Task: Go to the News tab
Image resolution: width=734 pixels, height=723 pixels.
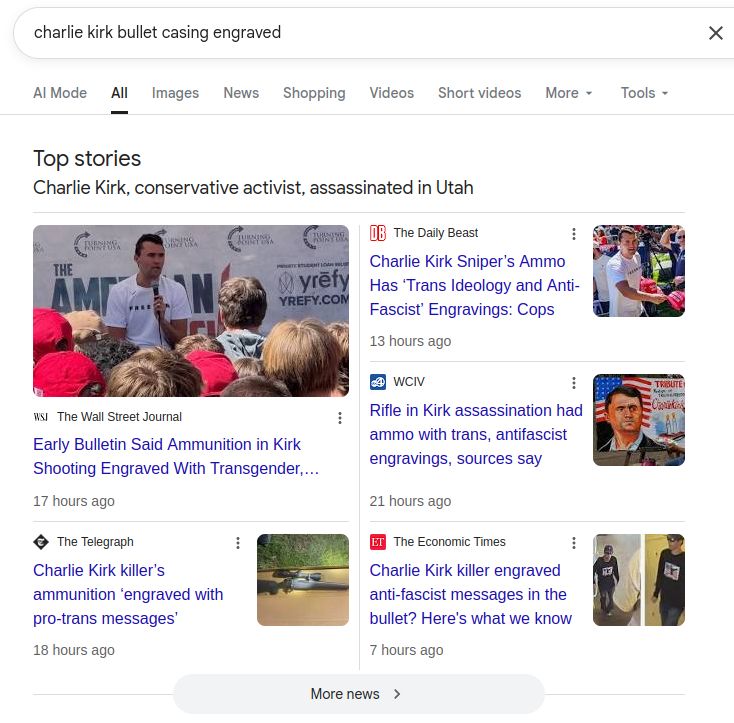Action: tap(241, 93)
